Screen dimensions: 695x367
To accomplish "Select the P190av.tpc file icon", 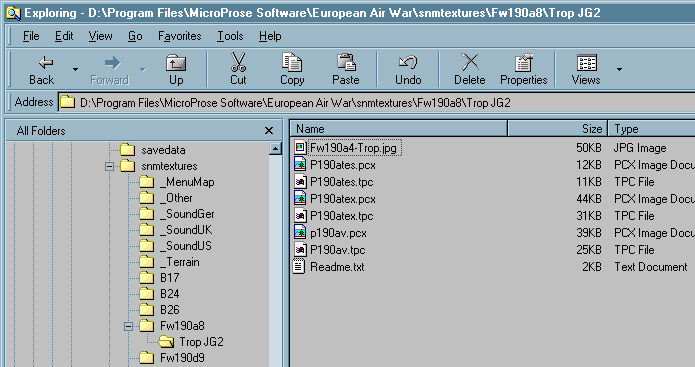I will (300, 249).
